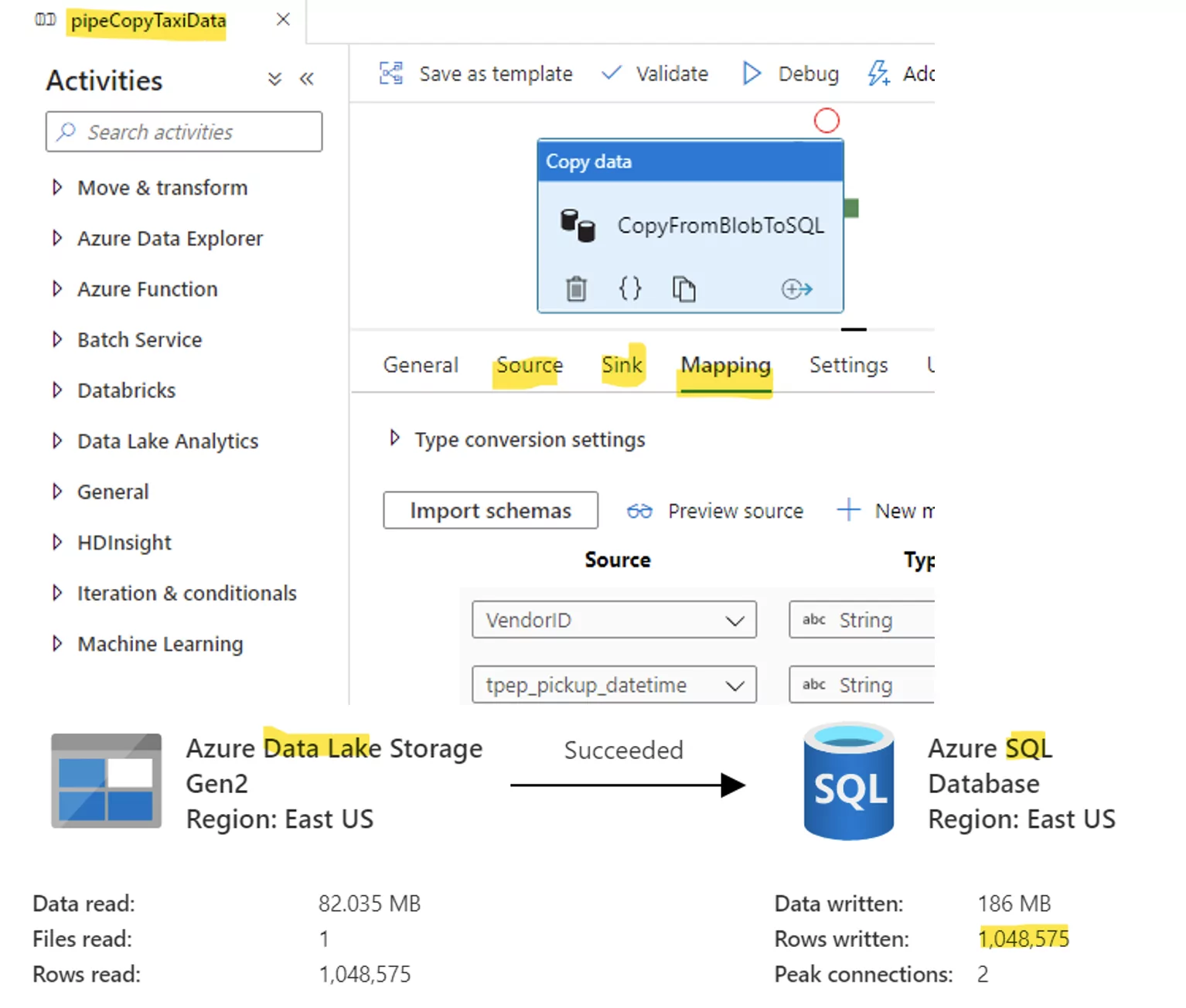The image size is (1186, 1008).
Task: Click the Rows written 1,048,575 value
Action: pos(1024,938)
